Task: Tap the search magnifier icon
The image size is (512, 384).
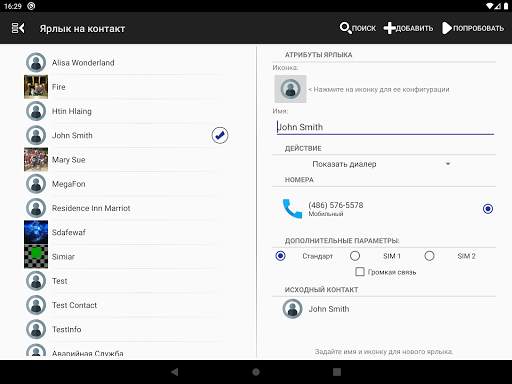Action: pos(345,28)
